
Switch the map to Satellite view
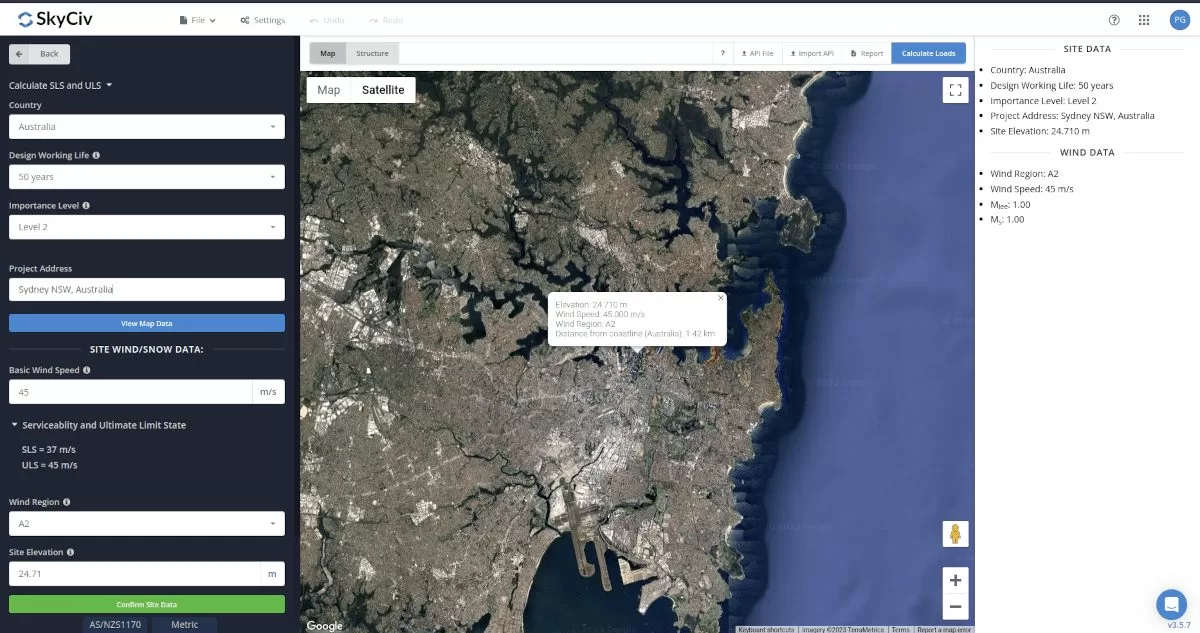(383, 89)
